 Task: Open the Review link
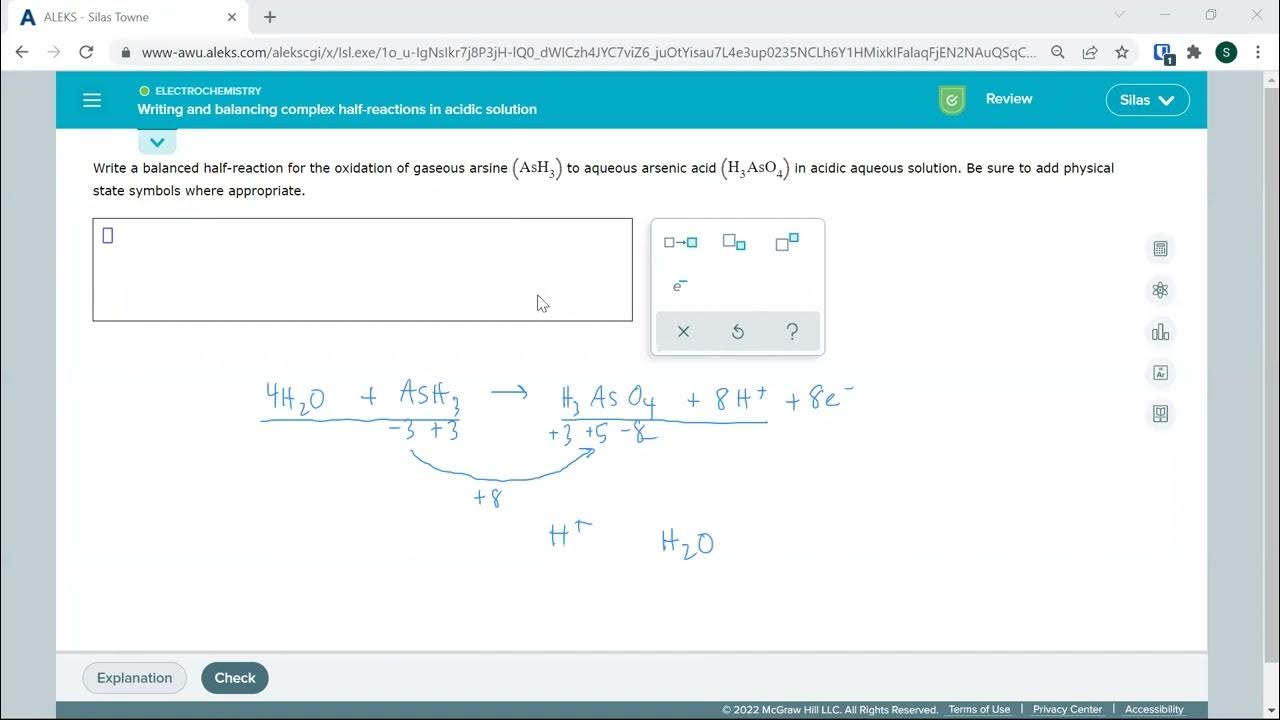[1009, 99]
